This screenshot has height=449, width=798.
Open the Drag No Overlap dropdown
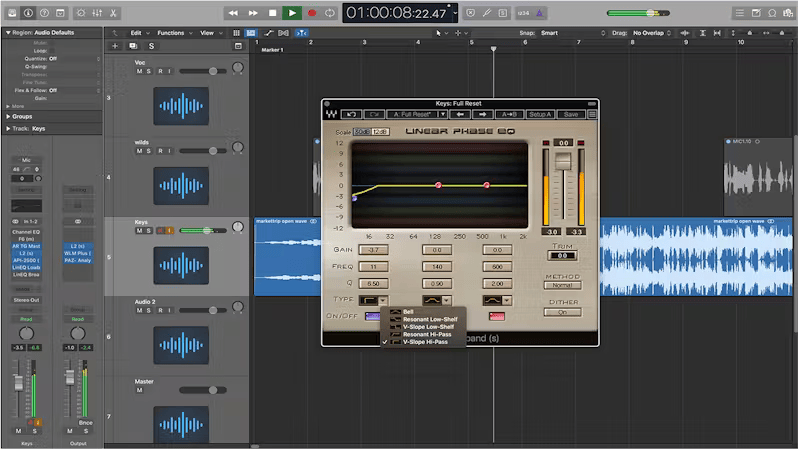click(651, 33)
